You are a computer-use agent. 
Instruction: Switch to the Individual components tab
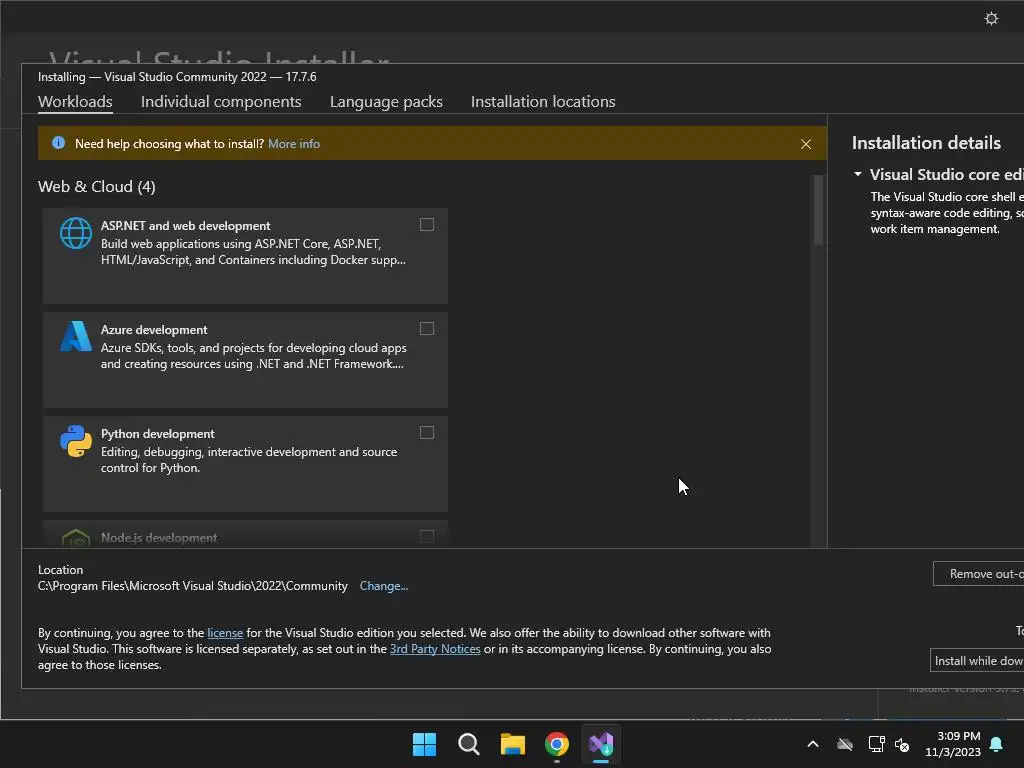(221, 102)
